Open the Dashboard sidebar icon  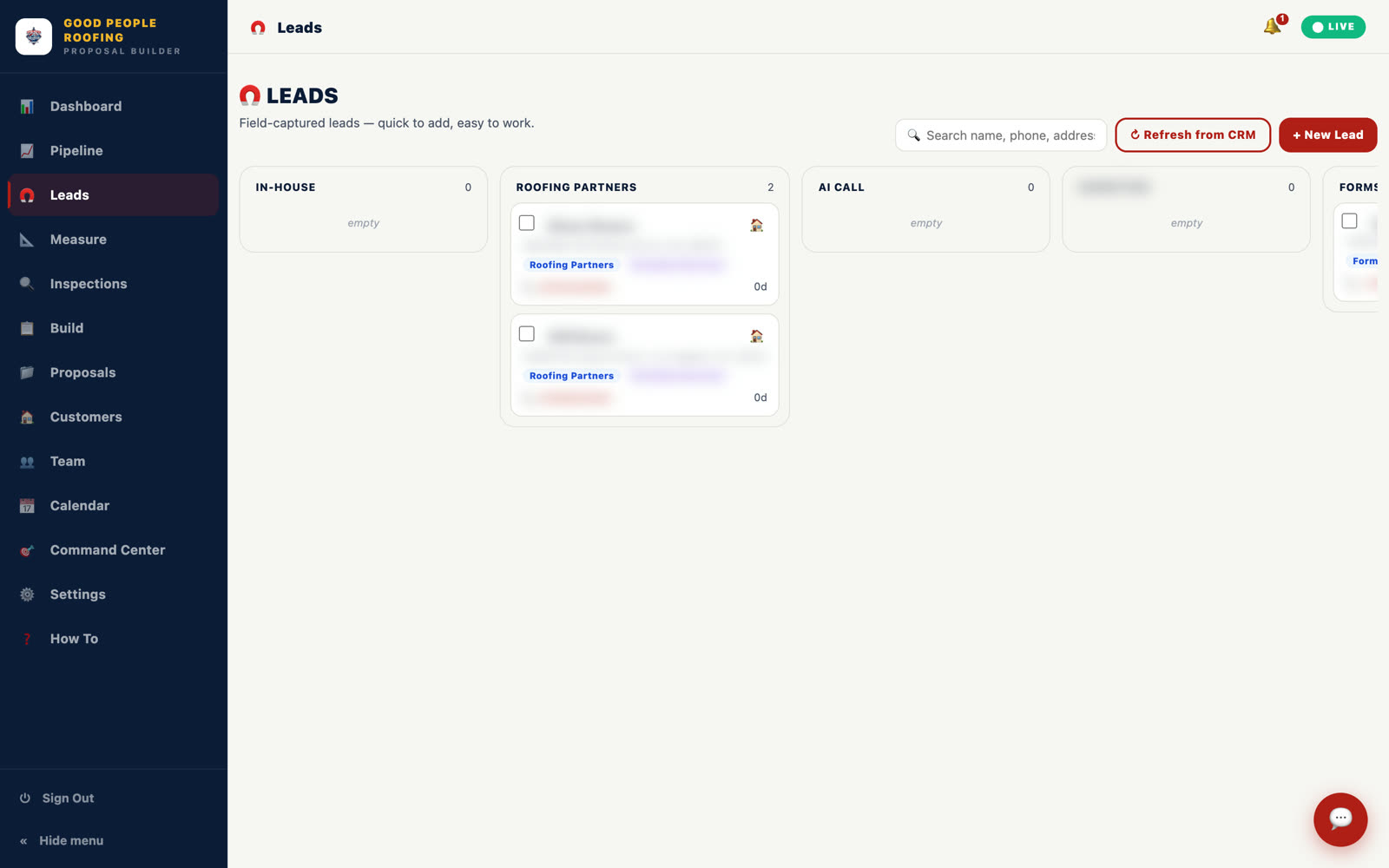coord(27,107)
